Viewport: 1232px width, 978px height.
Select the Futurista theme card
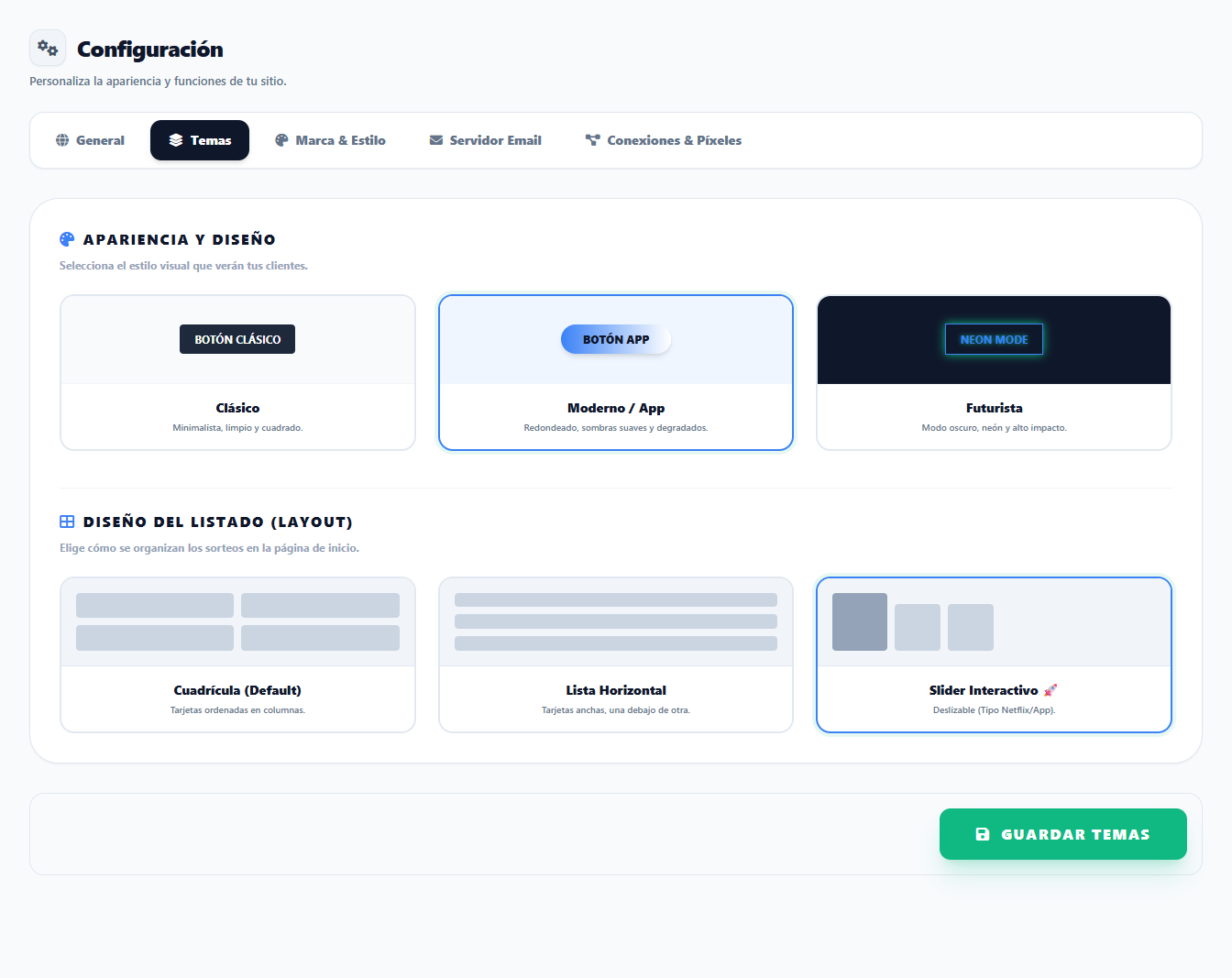(994, 372)
